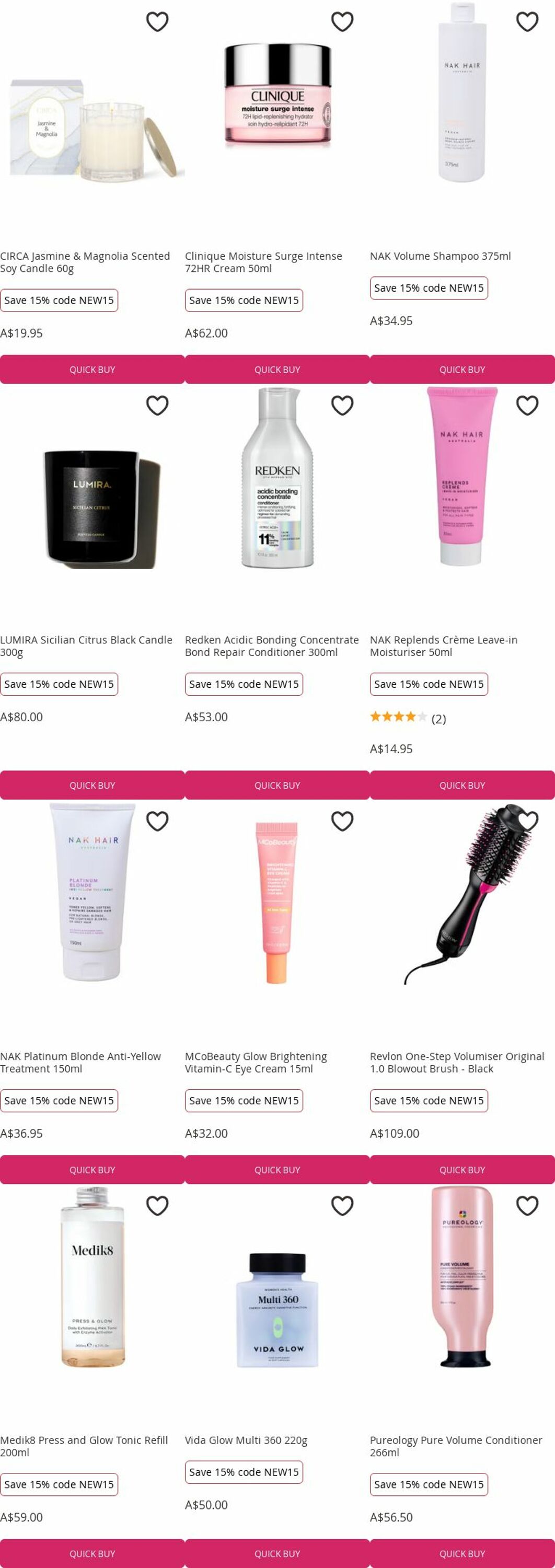Image resolution: width=555 pixels, height=1568 pixels.
Task: Wishlist heart for Vida Glow Multi 360
Action: click(x=342, y=1206)
